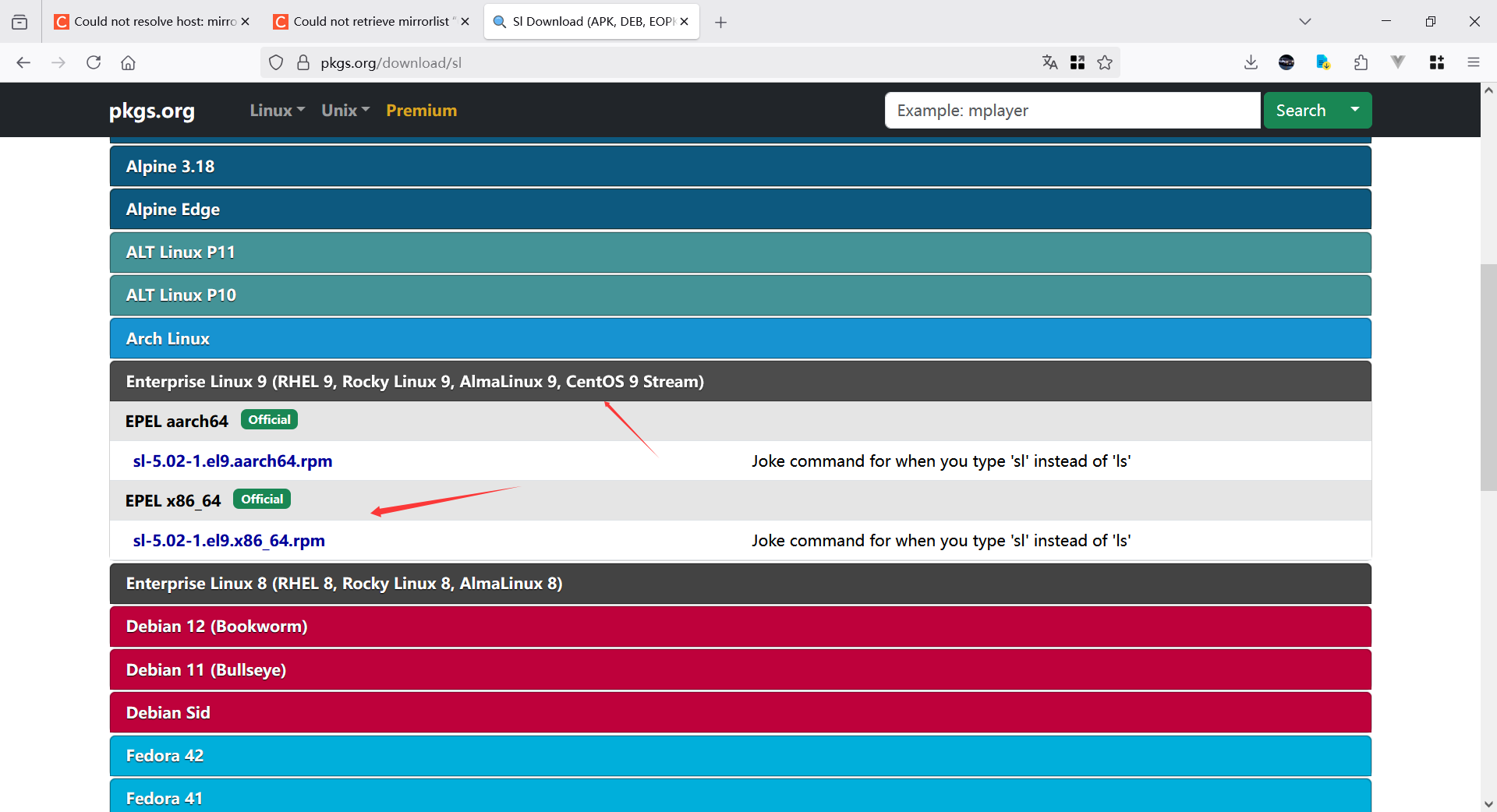Collapse the Enterprise Linux 9 section
This screenshot has width=1497, height=812.
[740, 381]
